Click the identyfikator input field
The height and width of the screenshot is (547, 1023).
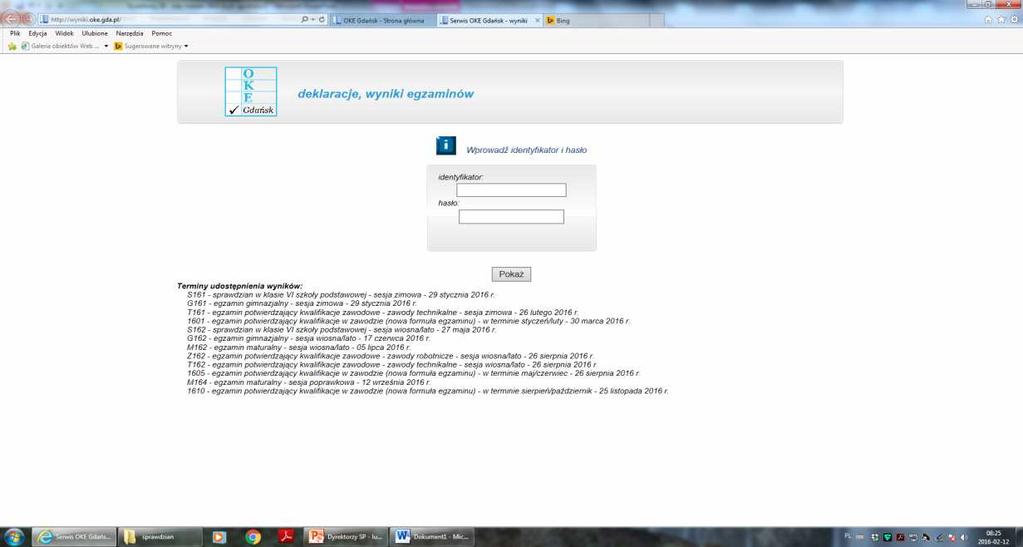pos(511,190)
